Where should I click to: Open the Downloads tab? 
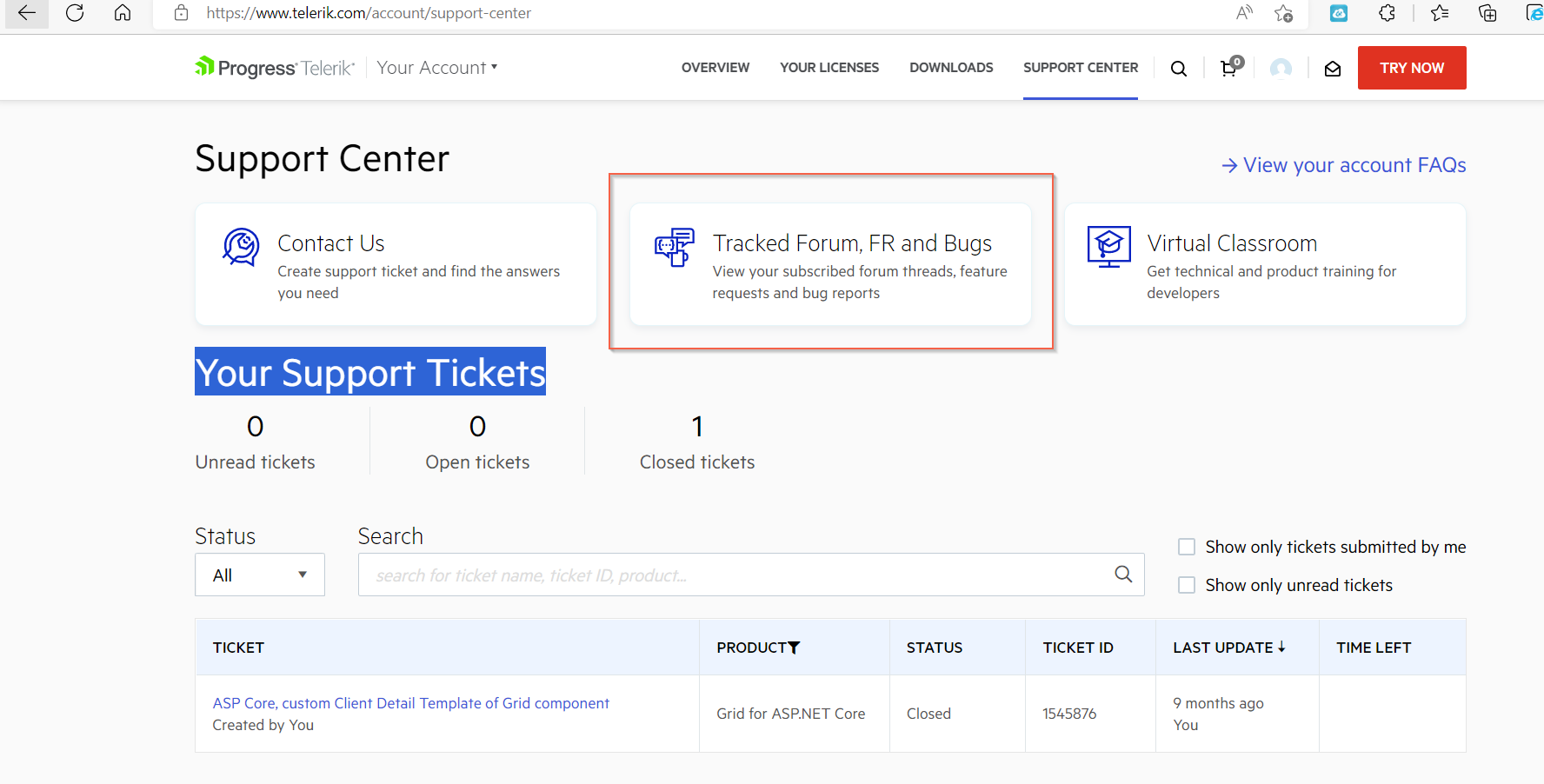(951, 68)
